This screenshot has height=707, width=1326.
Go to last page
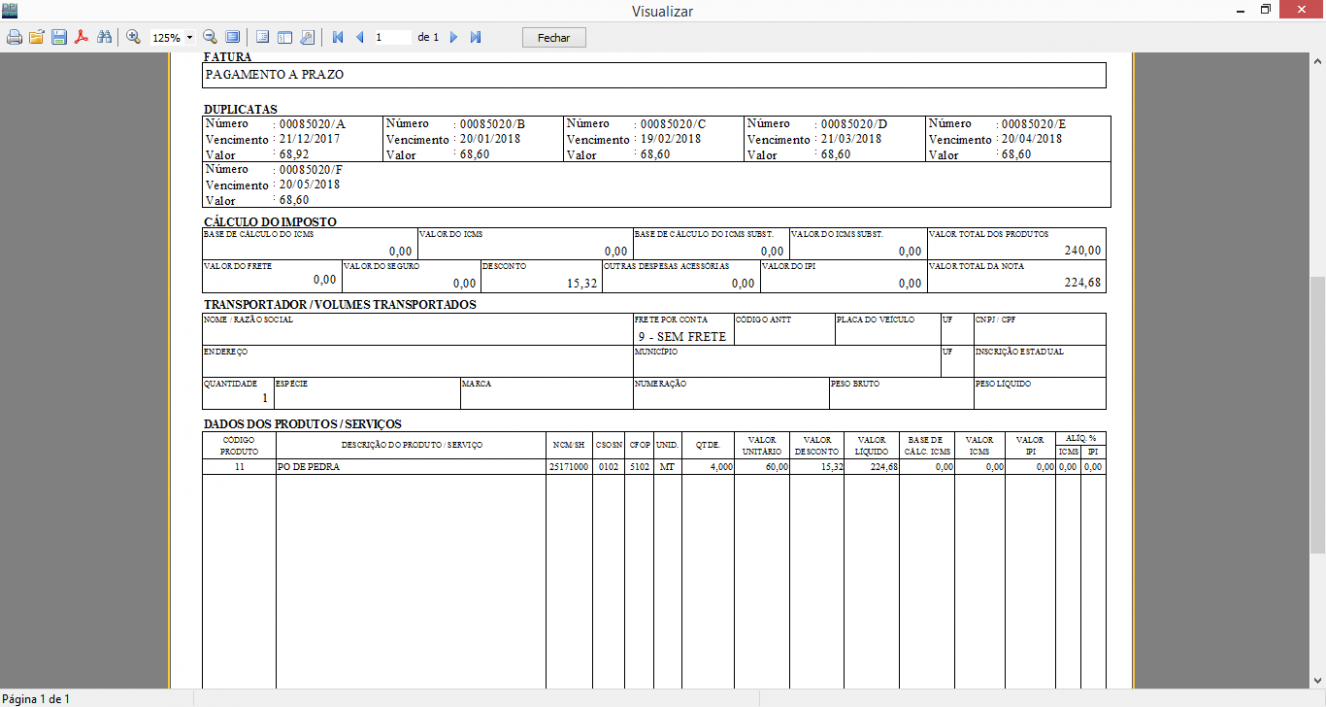pyautogui.click(x=476, y=37)
